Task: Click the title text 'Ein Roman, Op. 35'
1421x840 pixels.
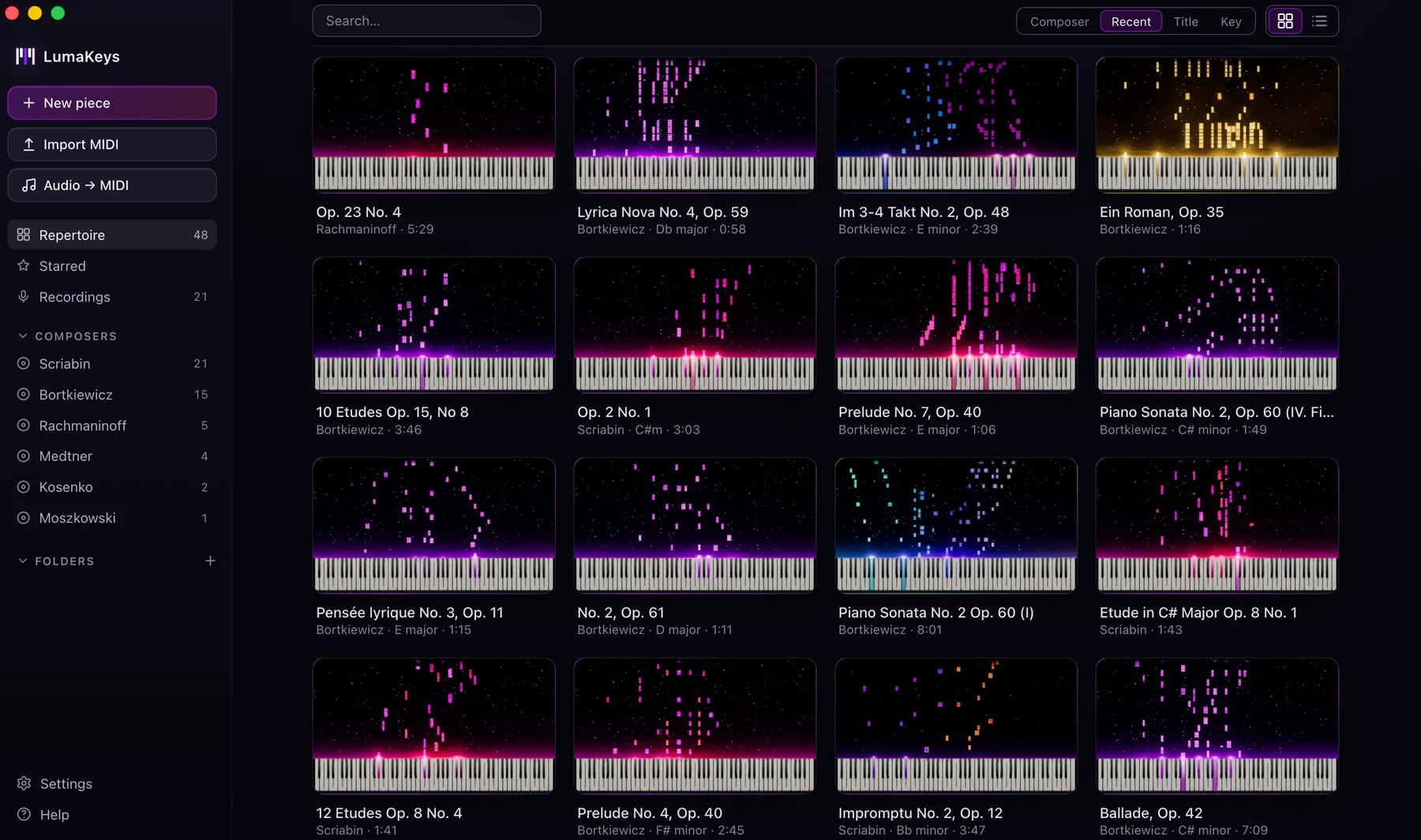Action: (1161, 212)
